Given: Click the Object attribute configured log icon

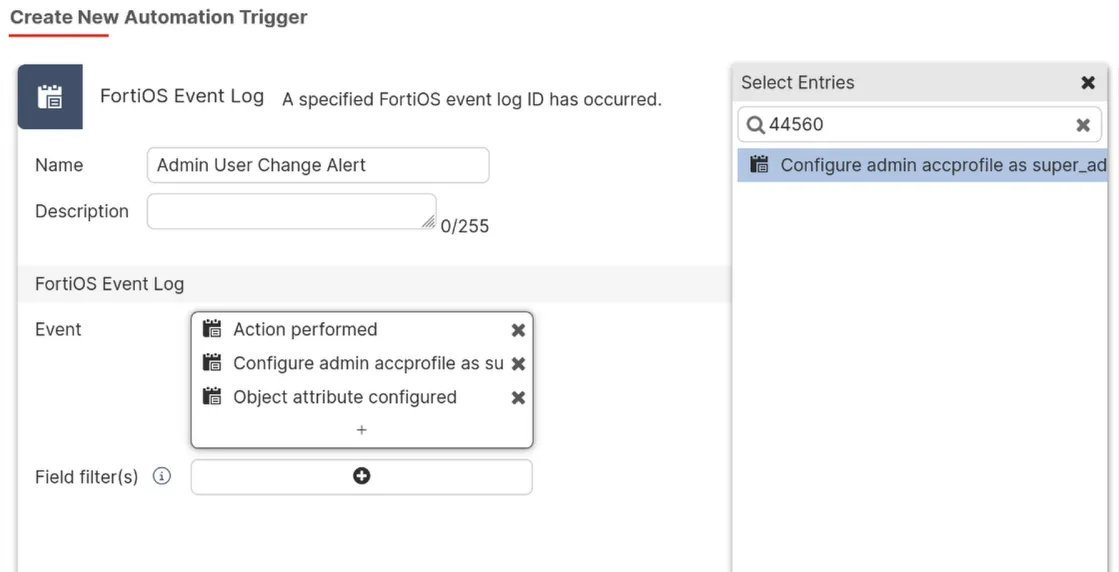Looking at the screenshot, I should click(212, 397).
